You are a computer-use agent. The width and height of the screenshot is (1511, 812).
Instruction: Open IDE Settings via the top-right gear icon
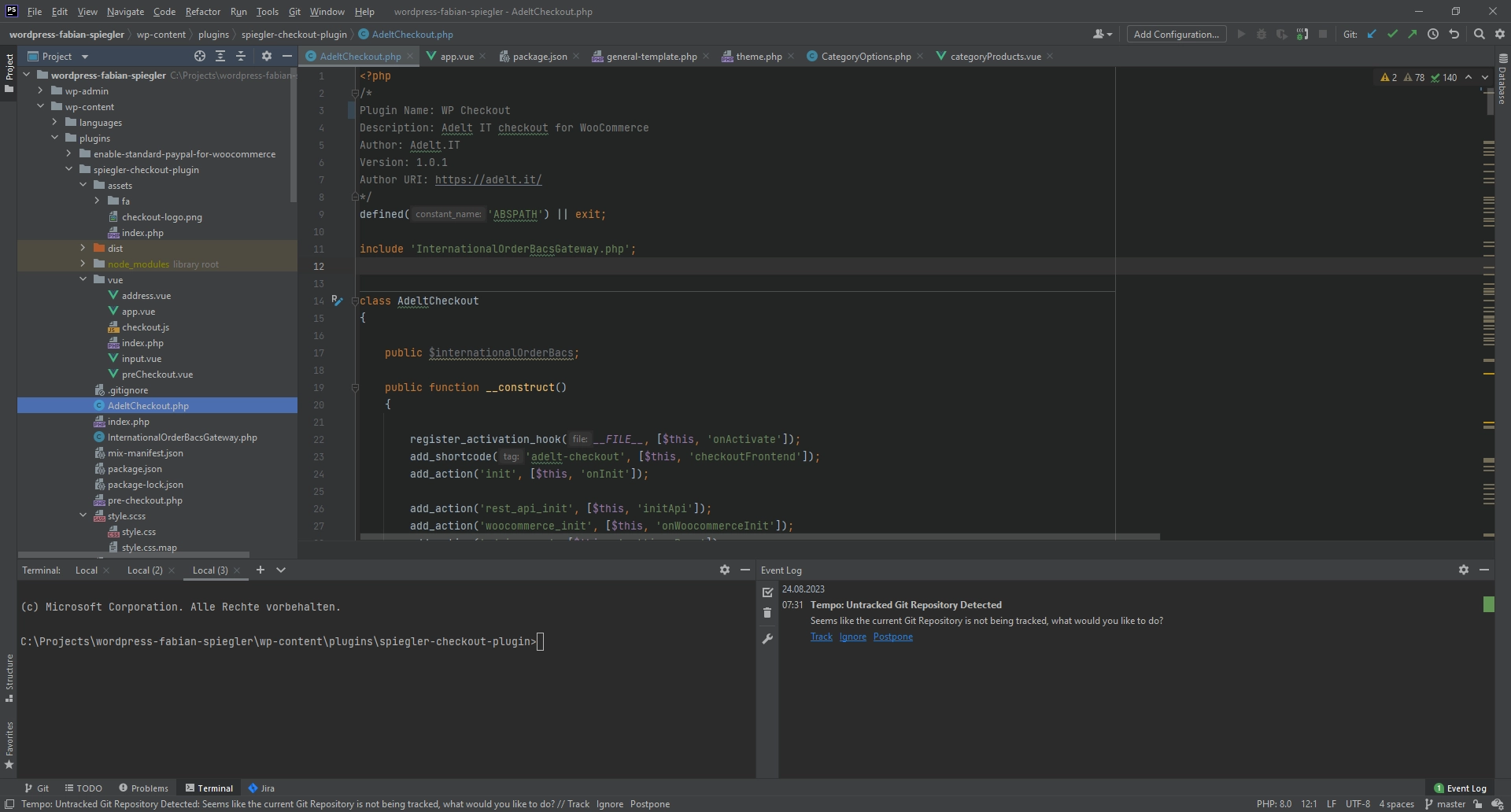[1501, 34]
